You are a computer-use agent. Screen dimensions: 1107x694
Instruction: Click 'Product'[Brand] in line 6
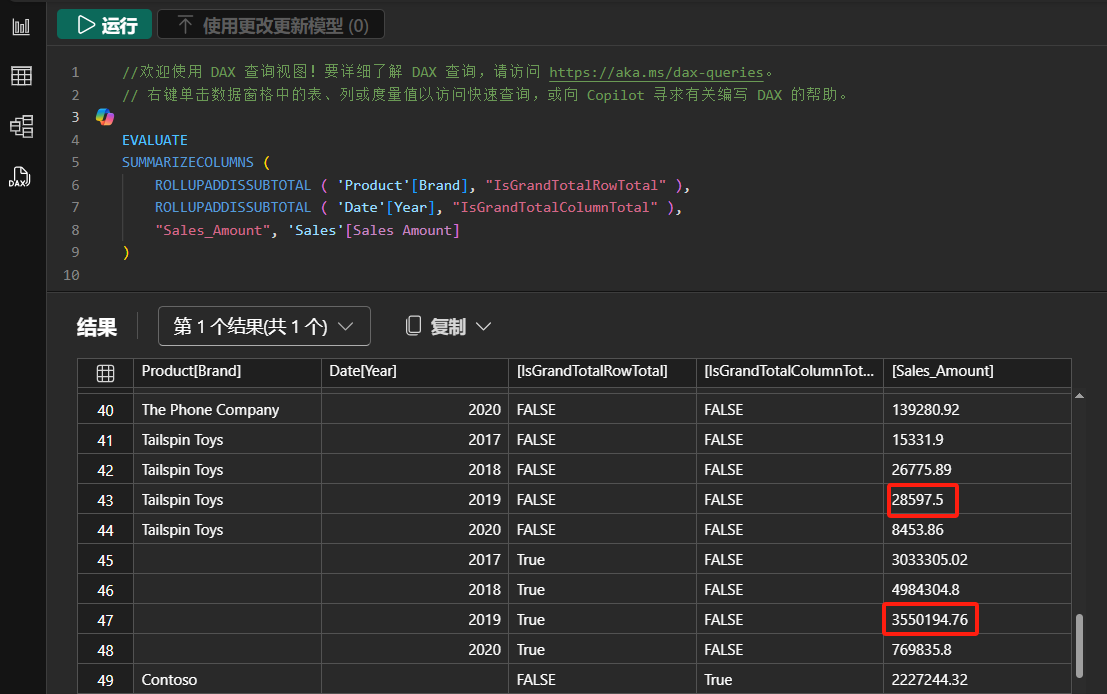click(x=402, y=185)
